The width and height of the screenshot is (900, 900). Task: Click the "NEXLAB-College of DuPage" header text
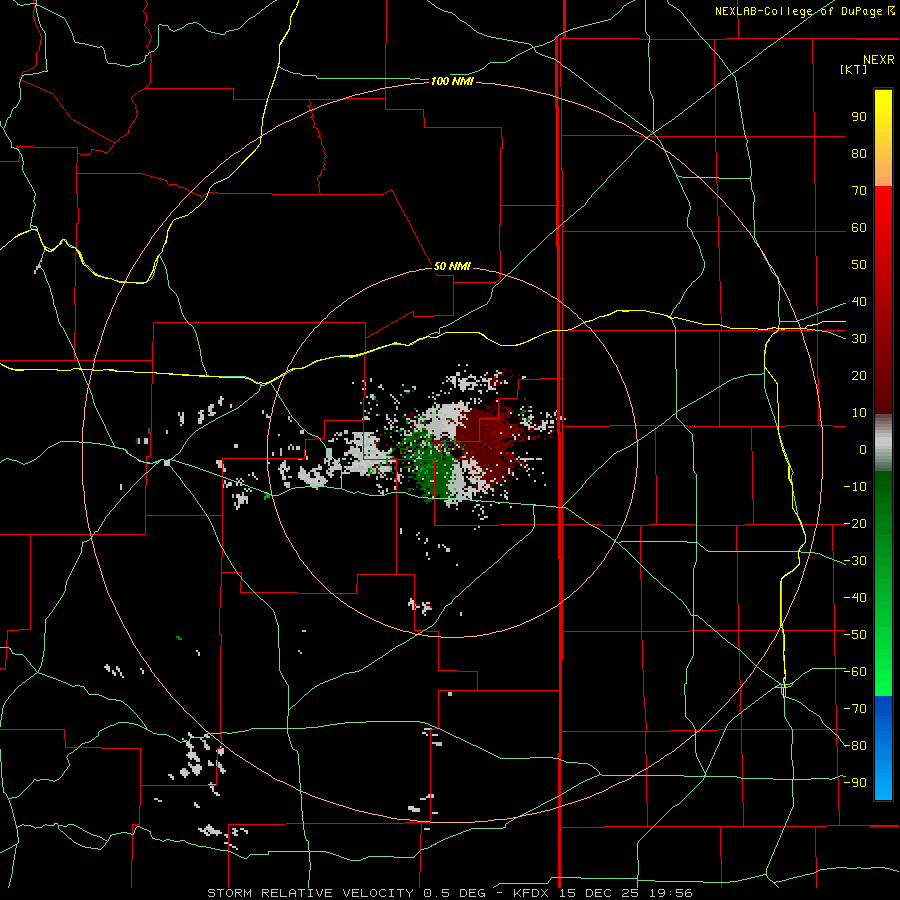tap(800, 11)
